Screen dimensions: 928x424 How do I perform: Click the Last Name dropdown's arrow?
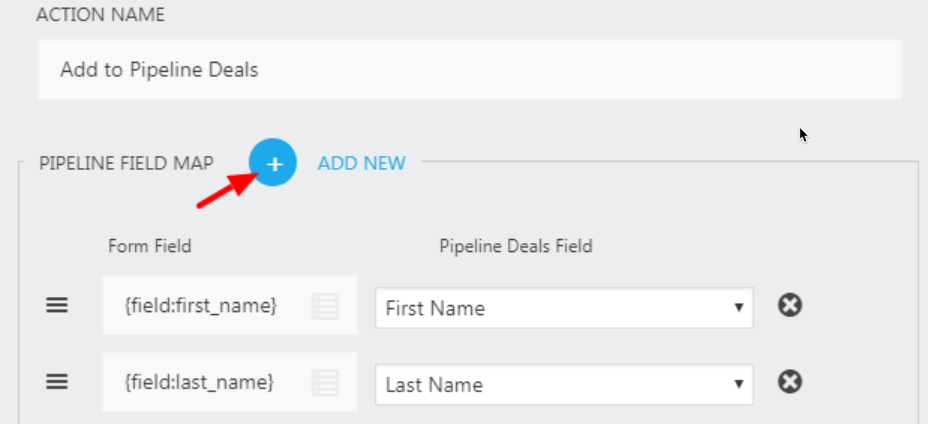point(738,384)
